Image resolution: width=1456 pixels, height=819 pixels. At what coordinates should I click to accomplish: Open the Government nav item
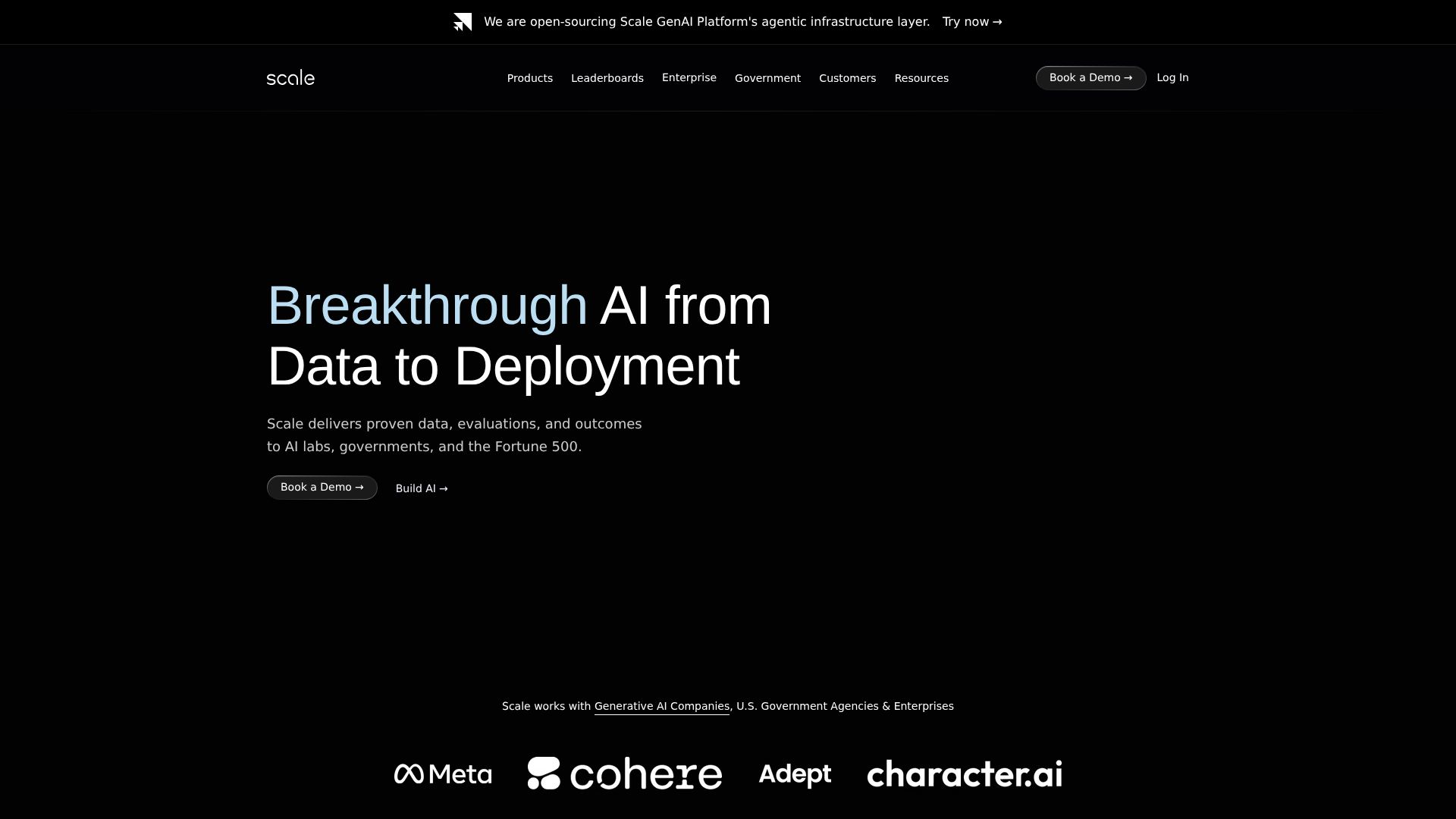pyautogui.click(x=767, y=78)
